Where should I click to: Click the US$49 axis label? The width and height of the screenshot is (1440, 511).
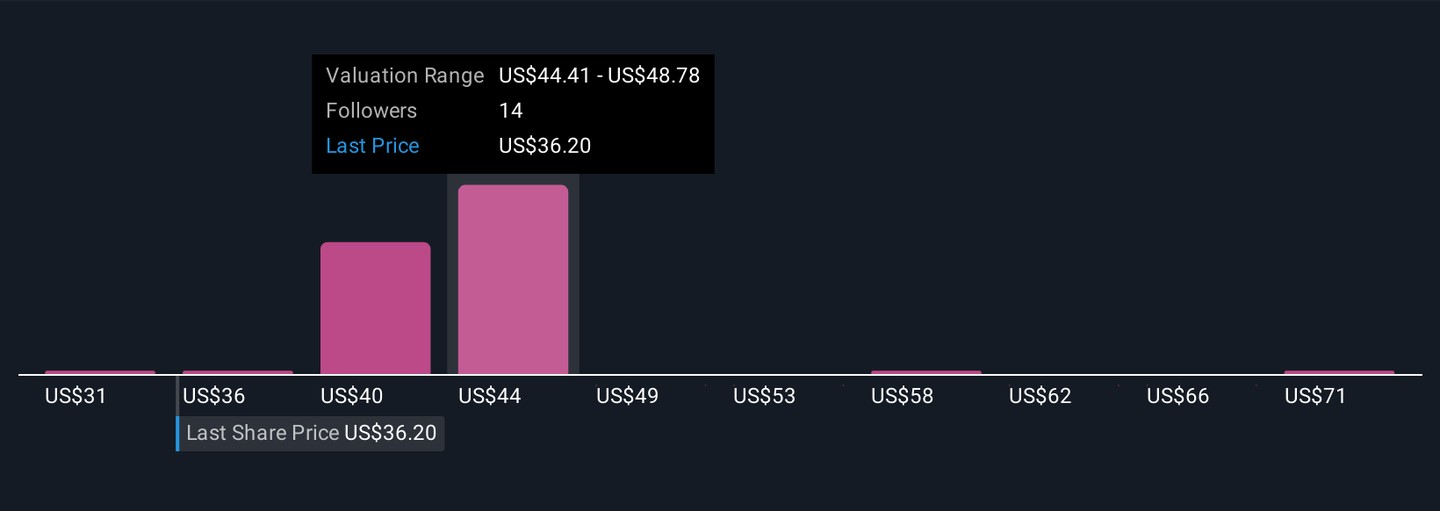(x=627, y=396)
